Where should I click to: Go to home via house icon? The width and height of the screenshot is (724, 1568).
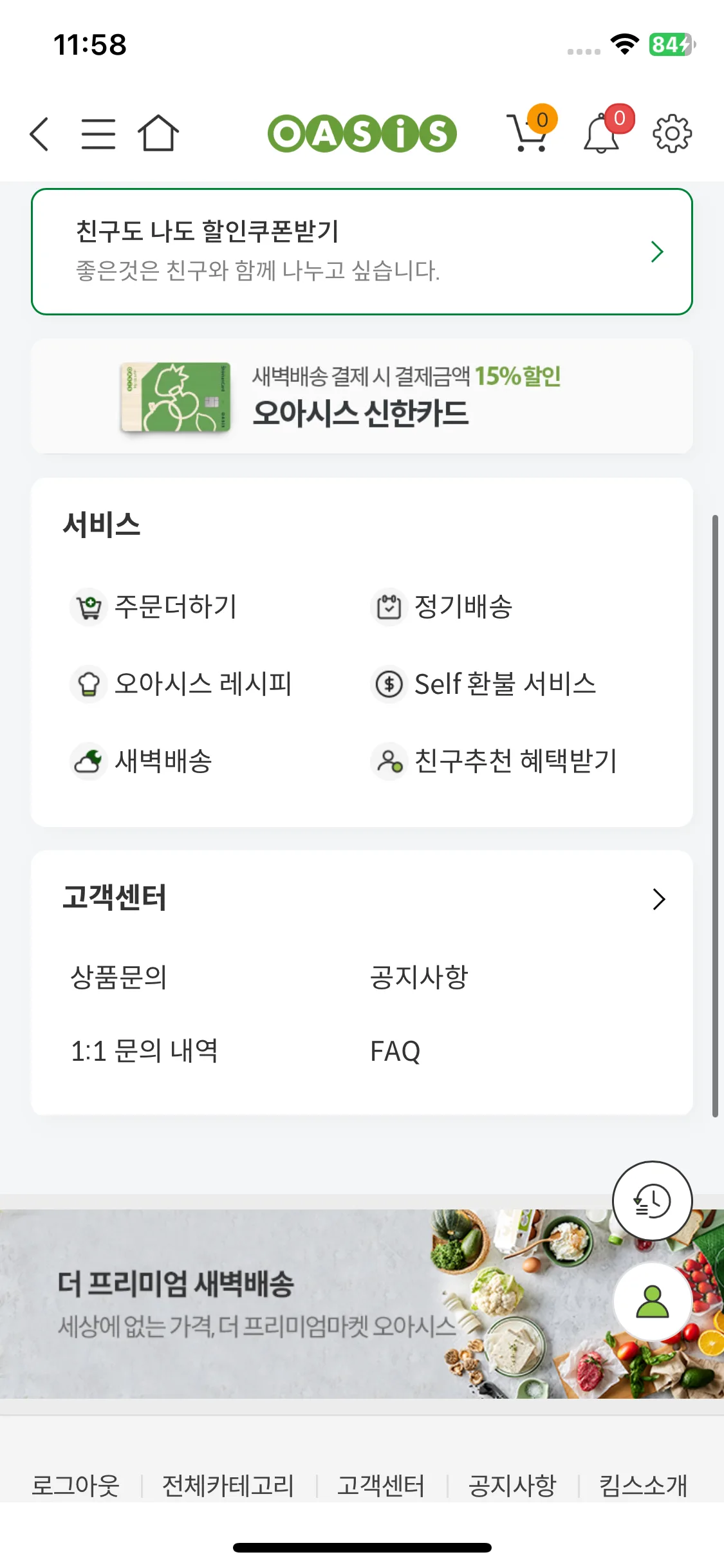(x=158, y=133)
